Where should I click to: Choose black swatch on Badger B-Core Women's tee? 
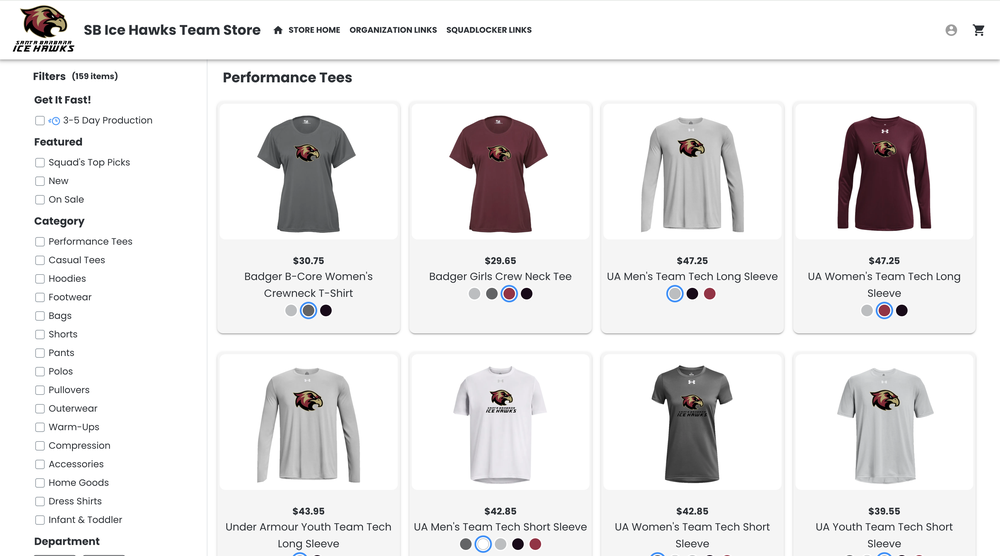[x=326, y=311]
